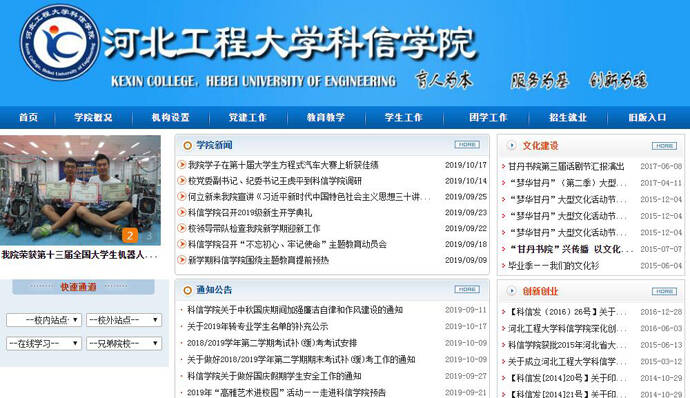
Task: Open news 新学期科信学院围绕主题教育提前预热
Action: click(x=258, y=260)
